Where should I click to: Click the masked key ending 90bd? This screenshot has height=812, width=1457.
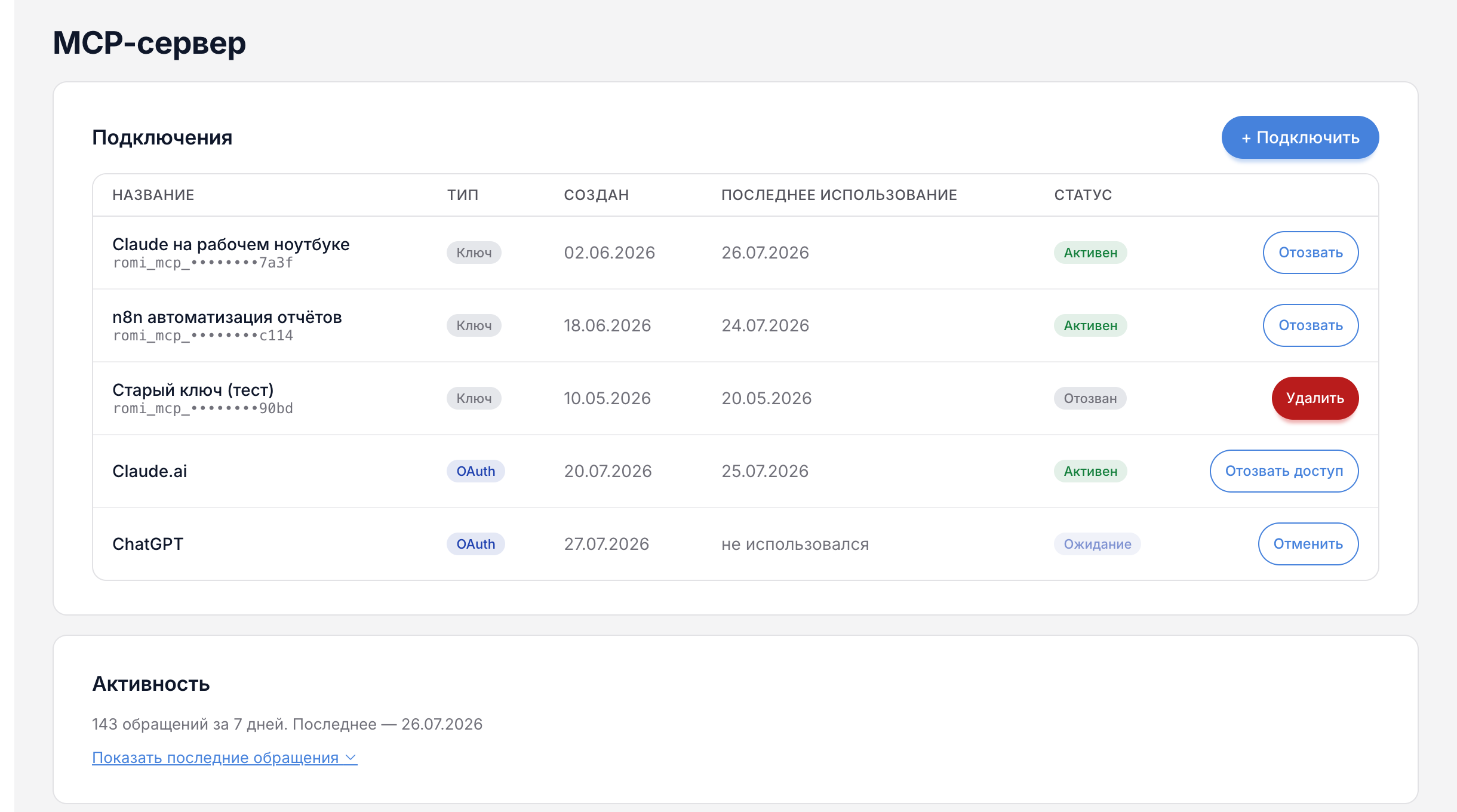click(x=203, y=408)
